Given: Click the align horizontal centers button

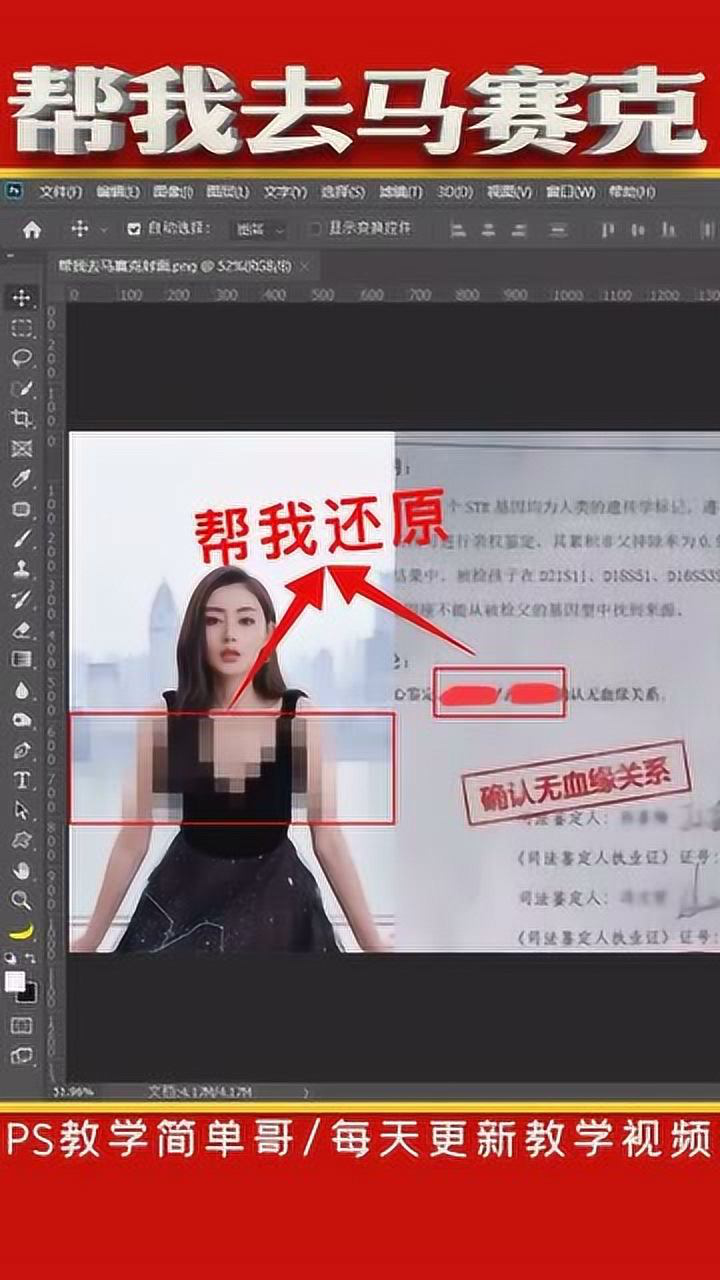Looking at the screenshot, I should pos(489,229).
